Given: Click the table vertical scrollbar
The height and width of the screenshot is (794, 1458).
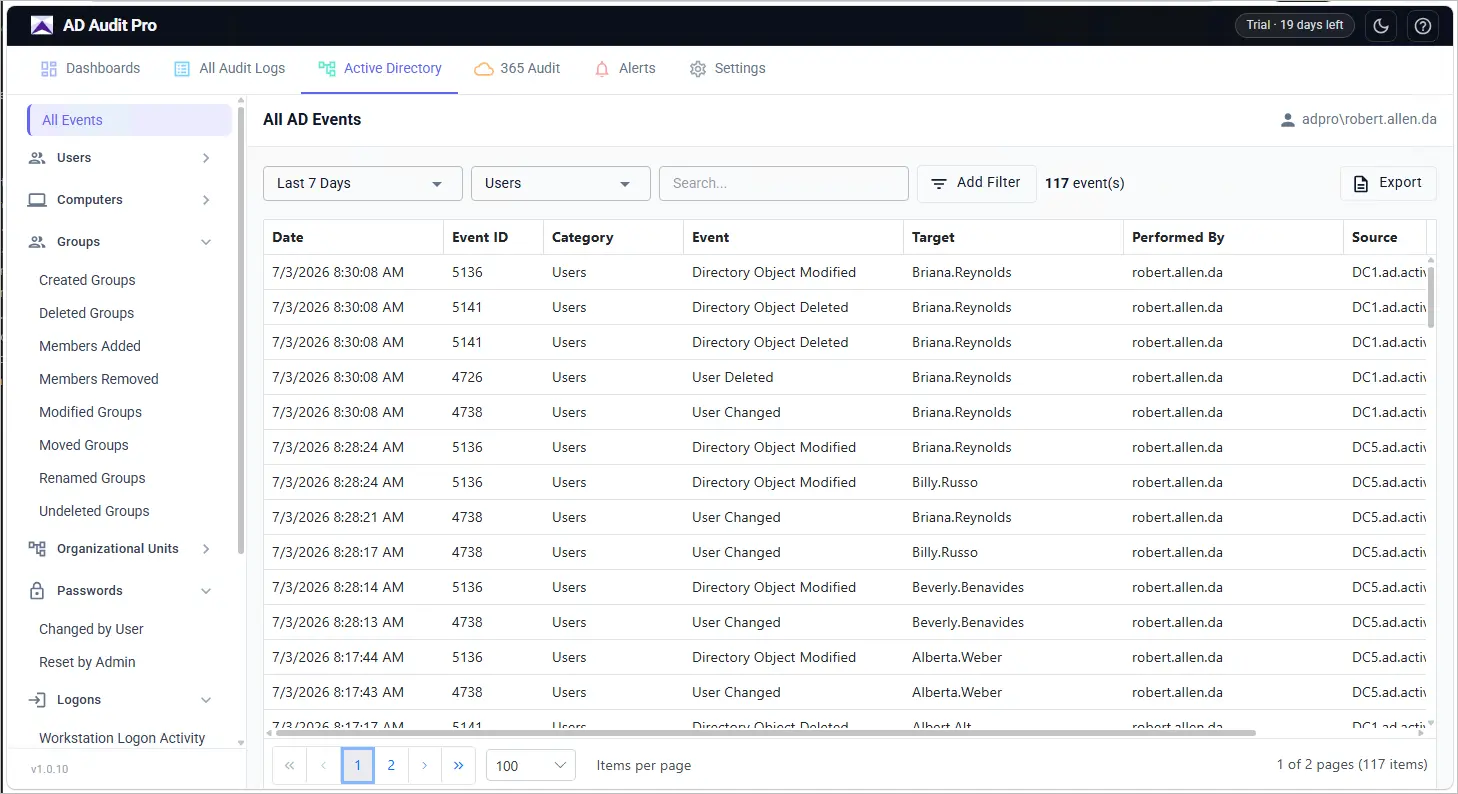Looking at the screenshot, I should [x=1431, y=297].
